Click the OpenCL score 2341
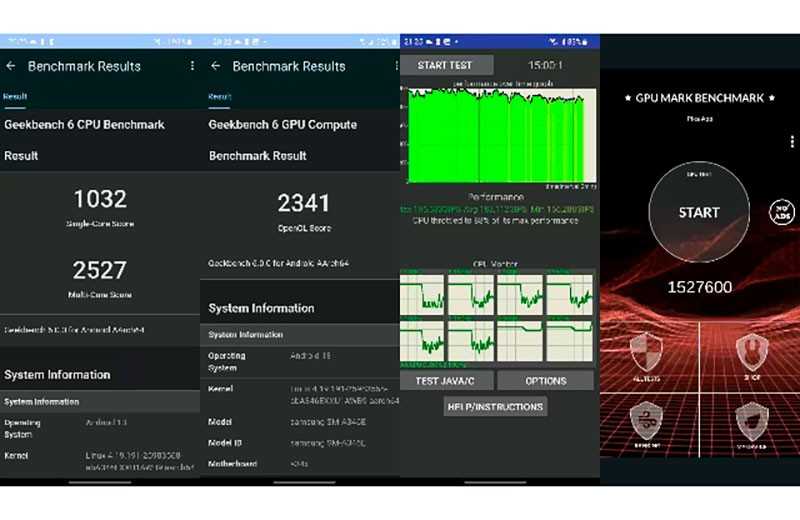800x520 pixels. [x=304, y=203]
